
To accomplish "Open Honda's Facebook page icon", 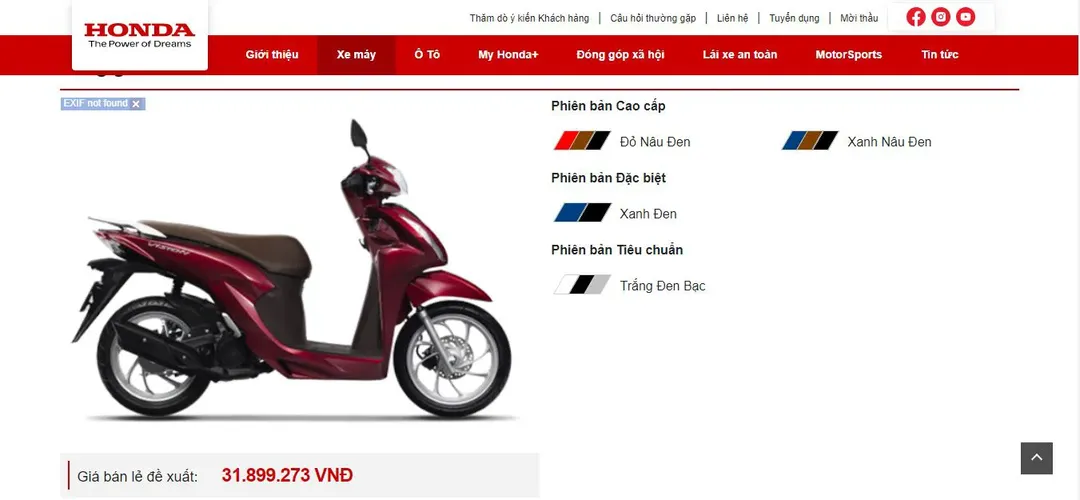I will coord(915,17).
